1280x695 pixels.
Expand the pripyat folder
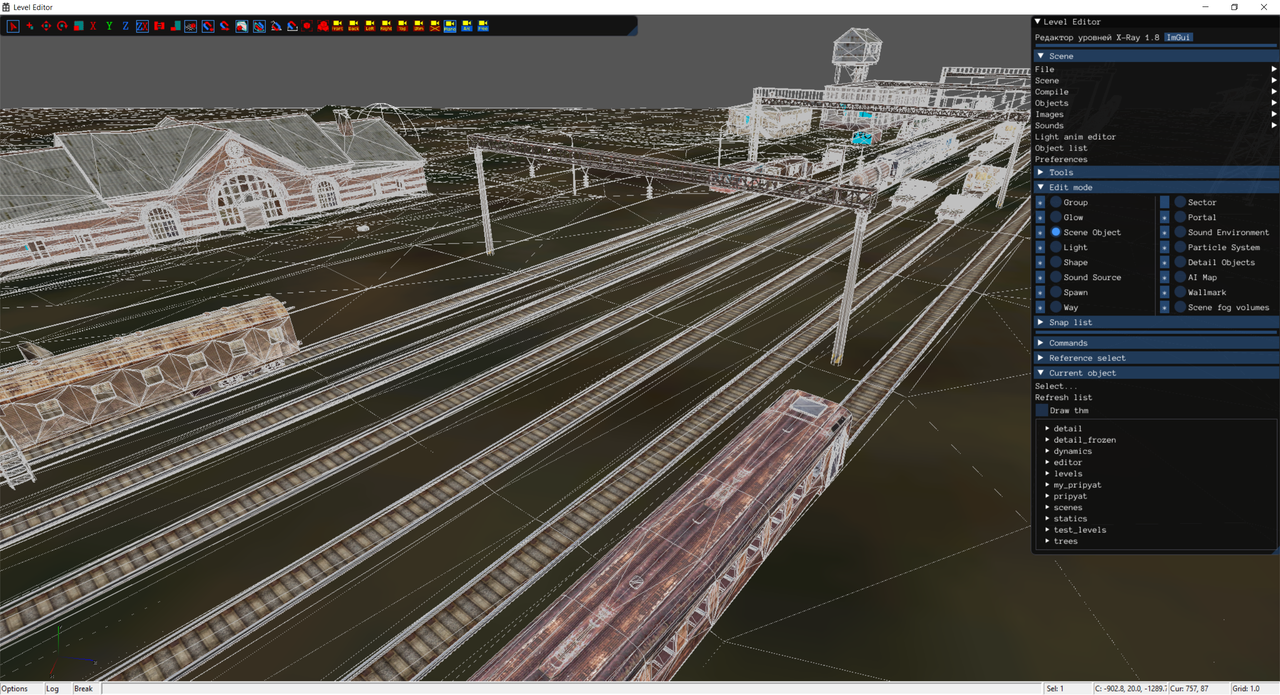pos(1047,496)
